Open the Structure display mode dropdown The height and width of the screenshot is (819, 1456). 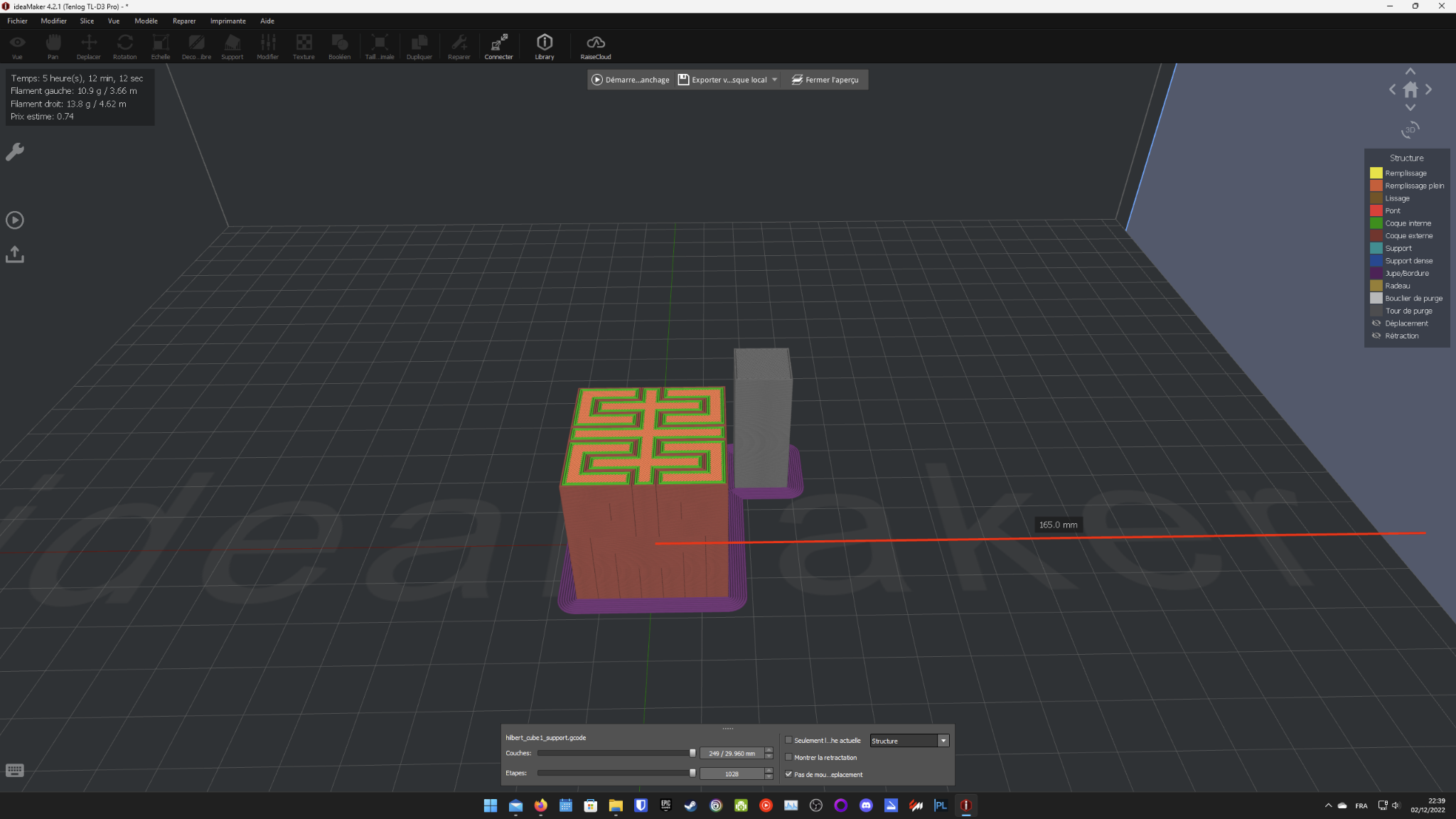(909, 741)
